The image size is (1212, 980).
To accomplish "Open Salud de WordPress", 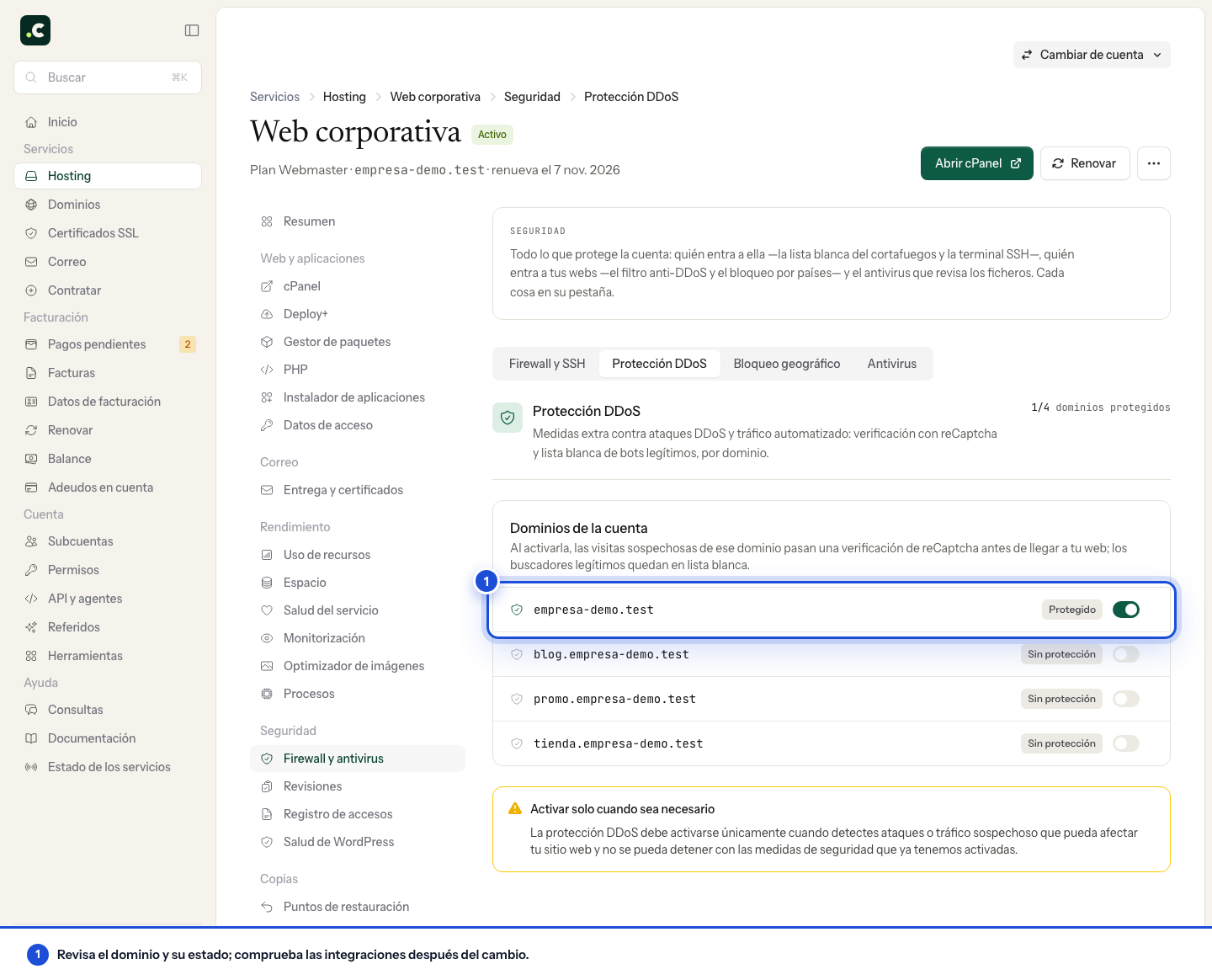I will (x=358, y=842).
